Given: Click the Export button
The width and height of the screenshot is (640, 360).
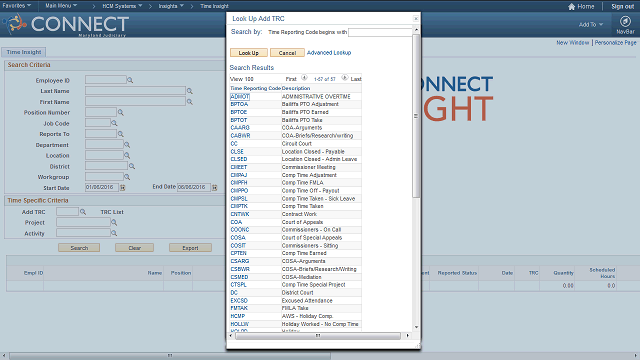Looking at the screenshot, I should pyautogui.click(x=190, y=248).
